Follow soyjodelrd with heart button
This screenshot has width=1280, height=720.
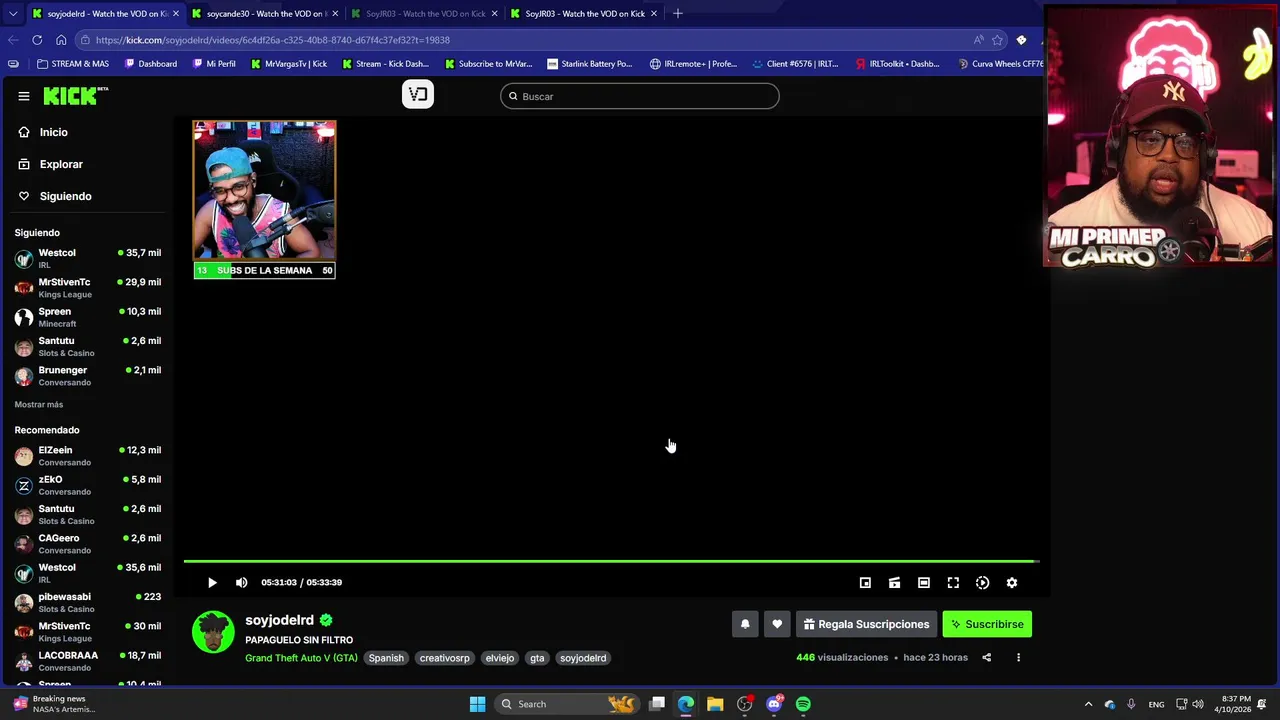pos(777,624)
